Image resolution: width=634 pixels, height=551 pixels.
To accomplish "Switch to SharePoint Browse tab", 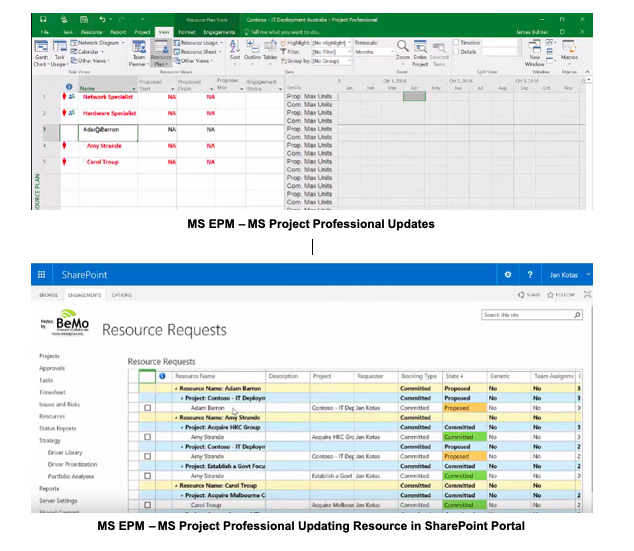I will coord(49,295).
